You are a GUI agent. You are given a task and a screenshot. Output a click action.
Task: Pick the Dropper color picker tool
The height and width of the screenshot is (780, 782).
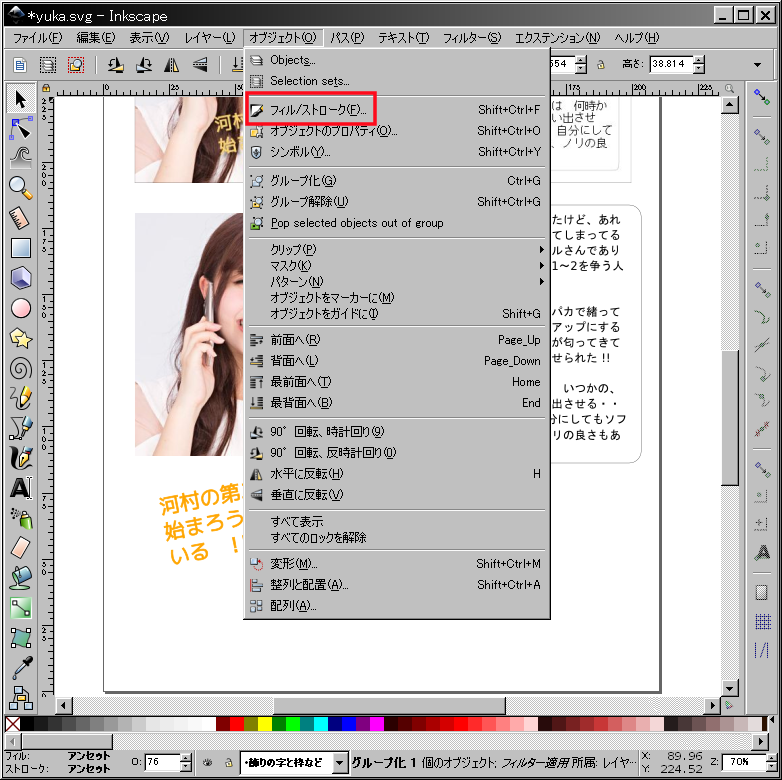(x=20, y=668)
